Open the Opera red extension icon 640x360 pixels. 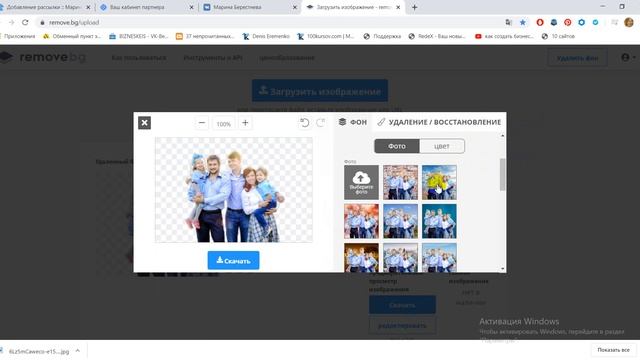540,22
